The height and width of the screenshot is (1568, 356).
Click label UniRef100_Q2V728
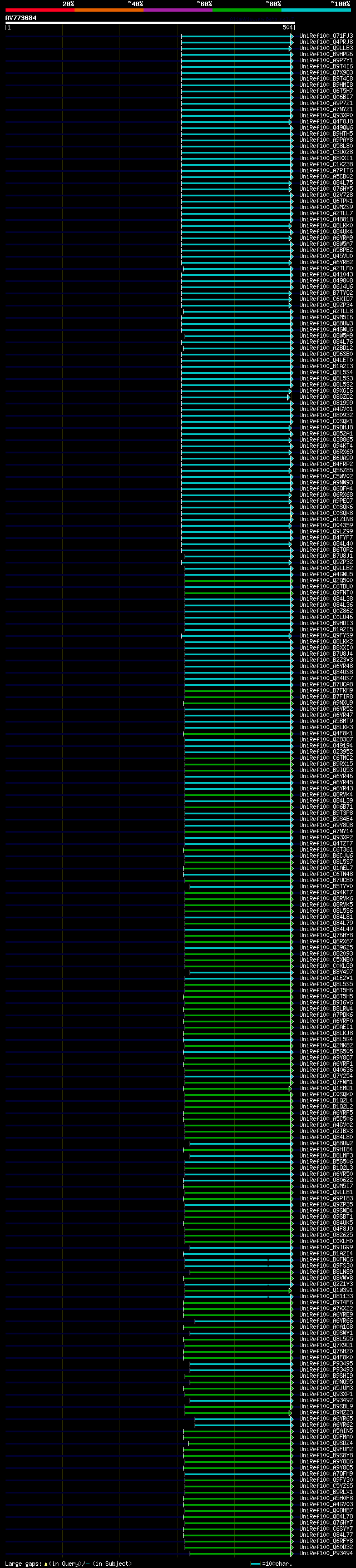[x=325, y=195]
